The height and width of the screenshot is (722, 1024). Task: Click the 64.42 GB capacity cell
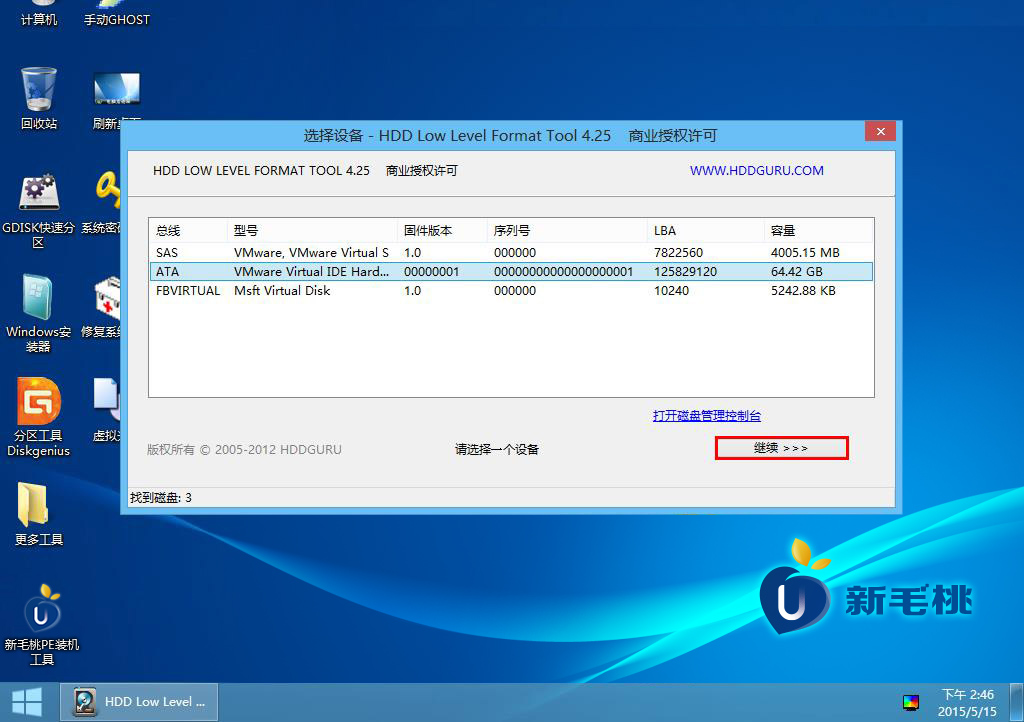pyautogui.click(x=797, y=272)
